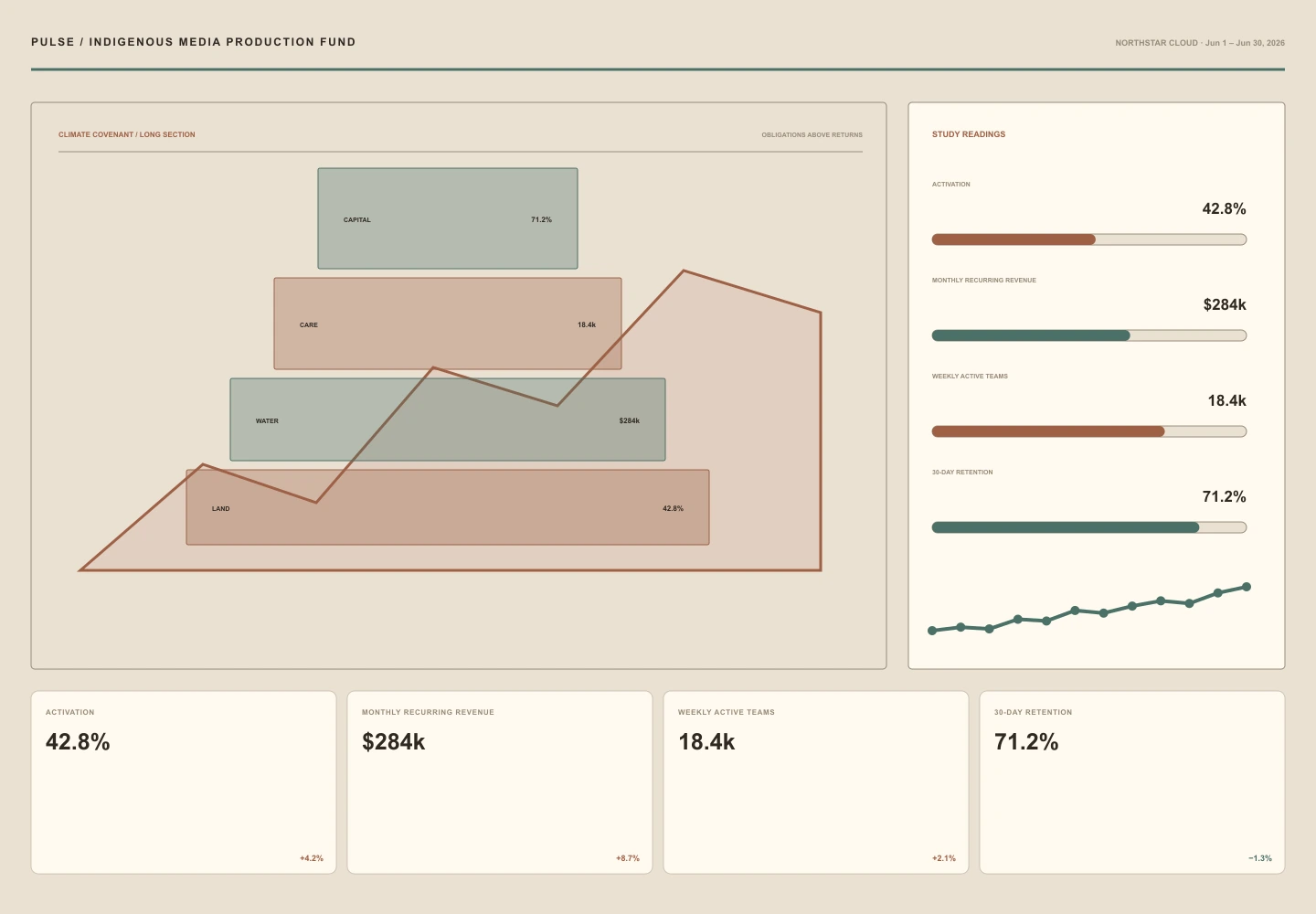Click the 'Northstar Cloud · Jun 1 – Jun 30, 2026' date range
The image size is (1316, 914).
[x=1200, y=43]
